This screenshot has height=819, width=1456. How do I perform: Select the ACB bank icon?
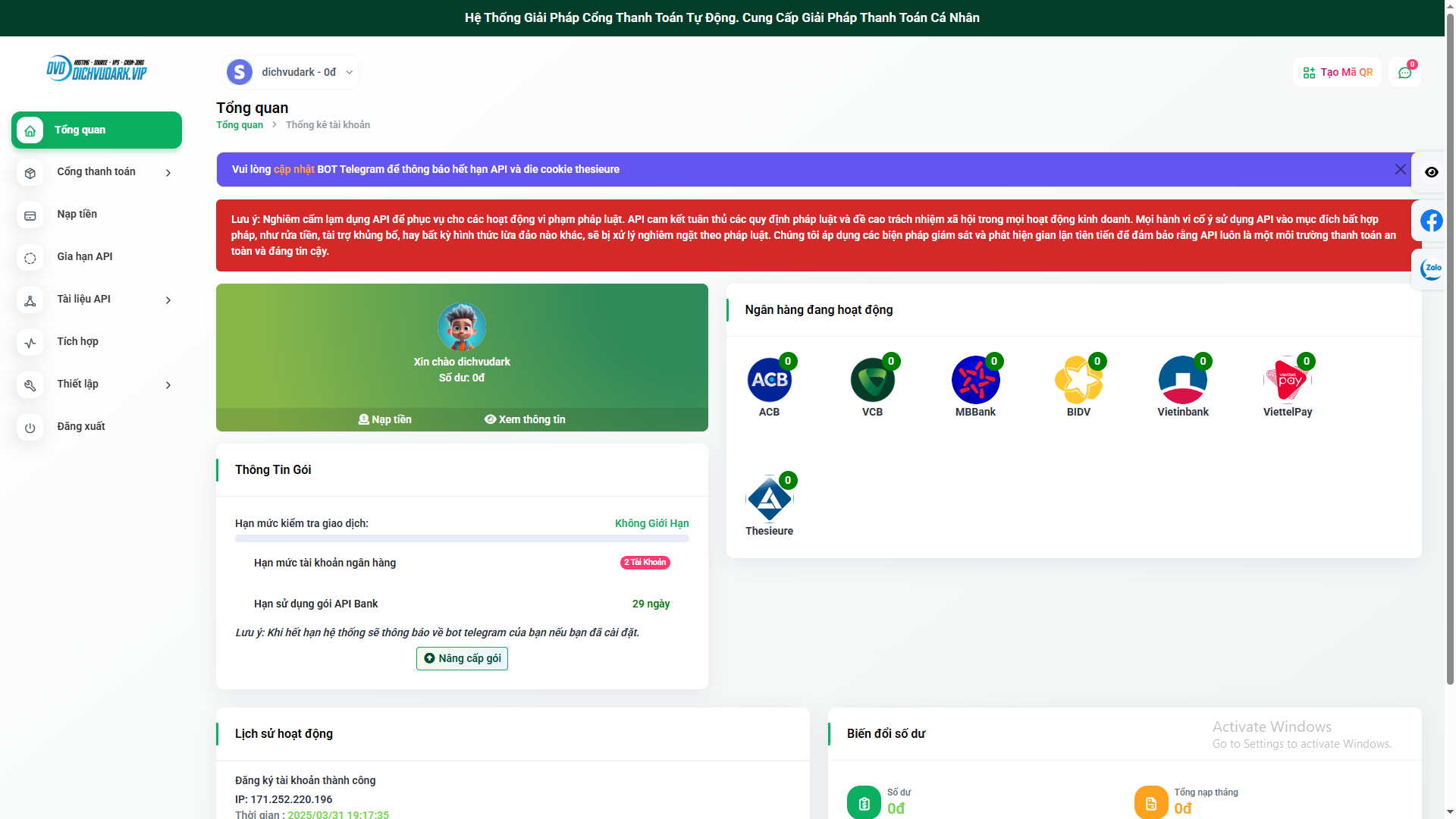(769, 379)
